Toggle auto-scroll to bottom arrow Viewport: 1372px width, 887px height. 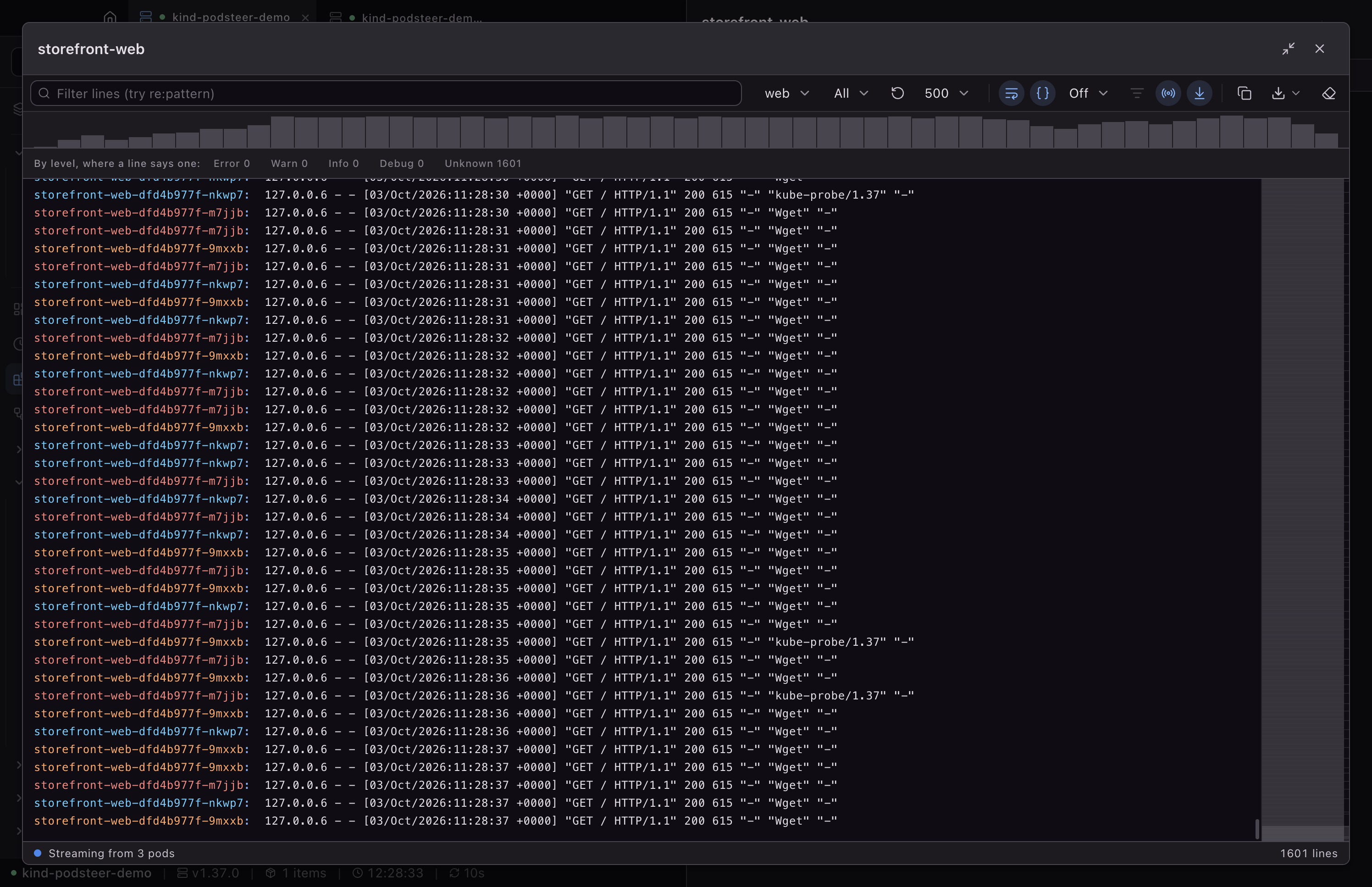pyautogui.click(x=1199, y=93)
